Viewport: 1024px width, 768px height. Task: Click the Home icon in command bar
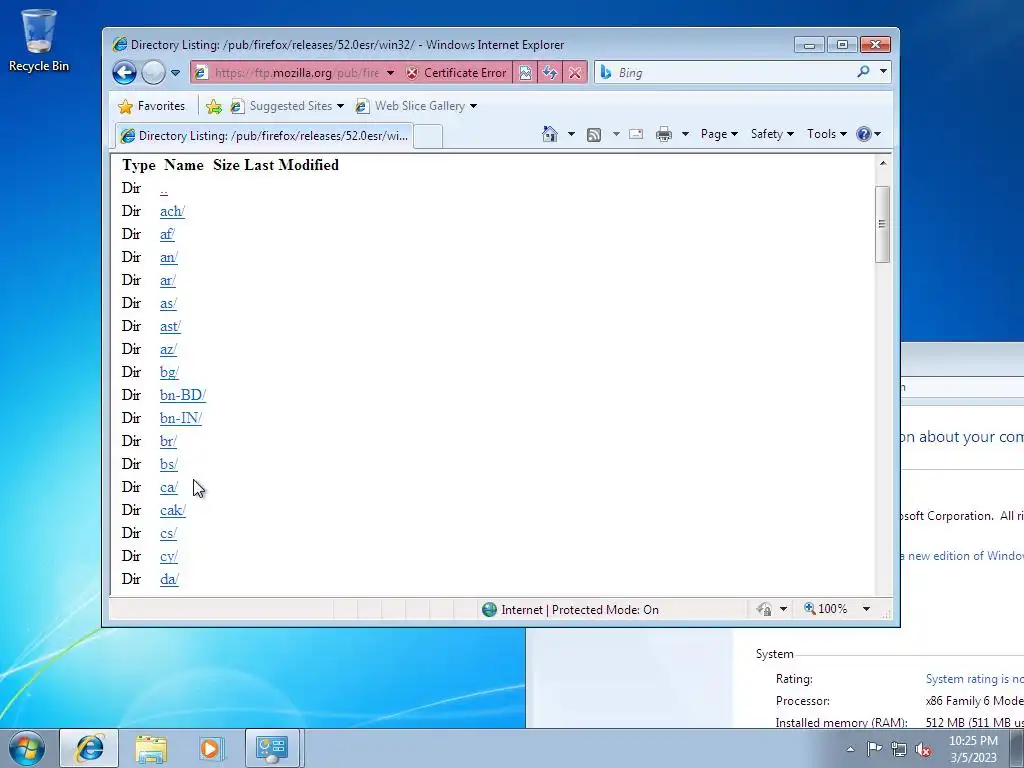tap(550, 134)
